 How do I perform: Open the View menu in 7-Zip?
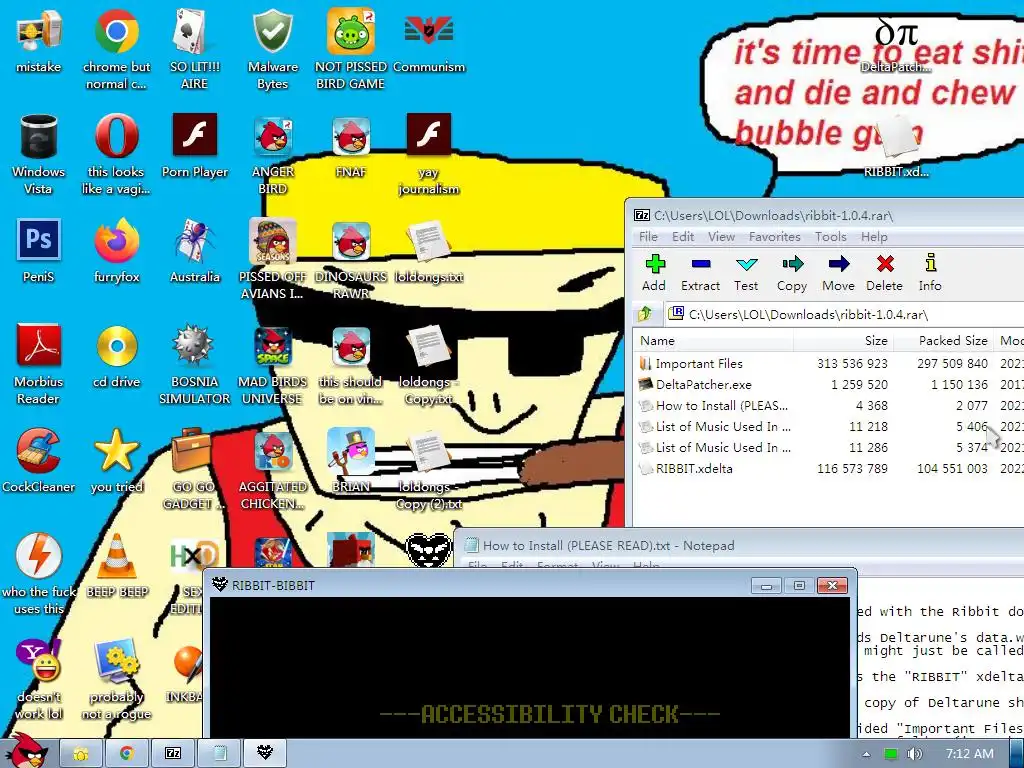pos(722,236)
